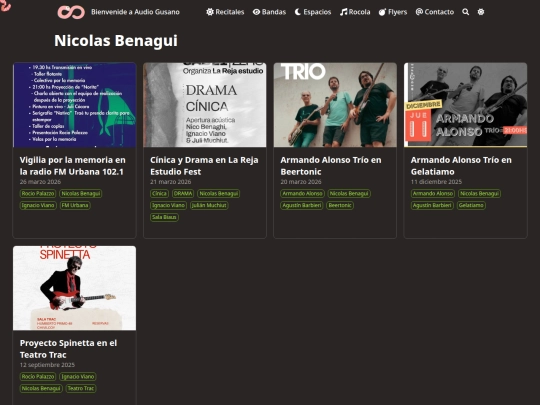
Task: Click the pink worm icon at corner
Action: click(x=6, y=5)
